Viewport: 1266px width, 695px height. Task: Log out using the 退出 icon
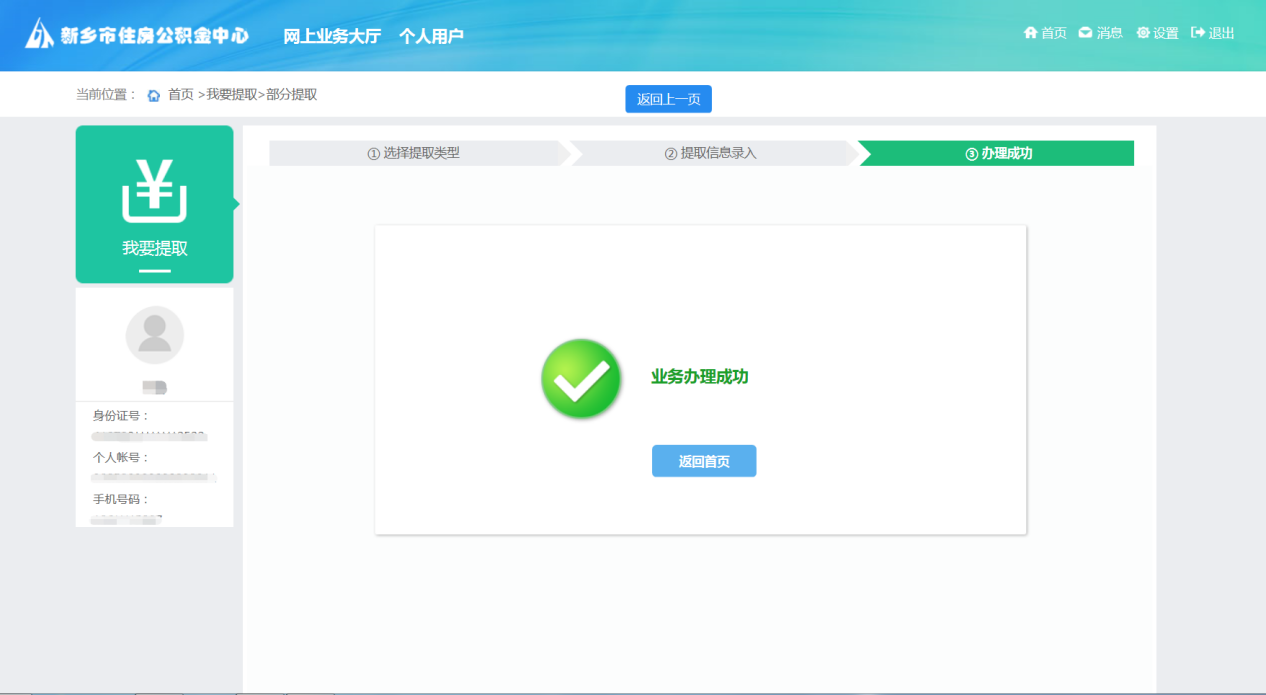pyautogui.click(x=1198, y=33)
